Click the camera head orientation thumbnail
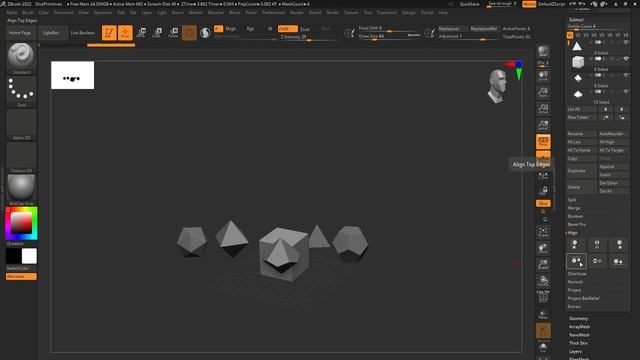Screen dimensions: 640x360 (x=497, y=86)
